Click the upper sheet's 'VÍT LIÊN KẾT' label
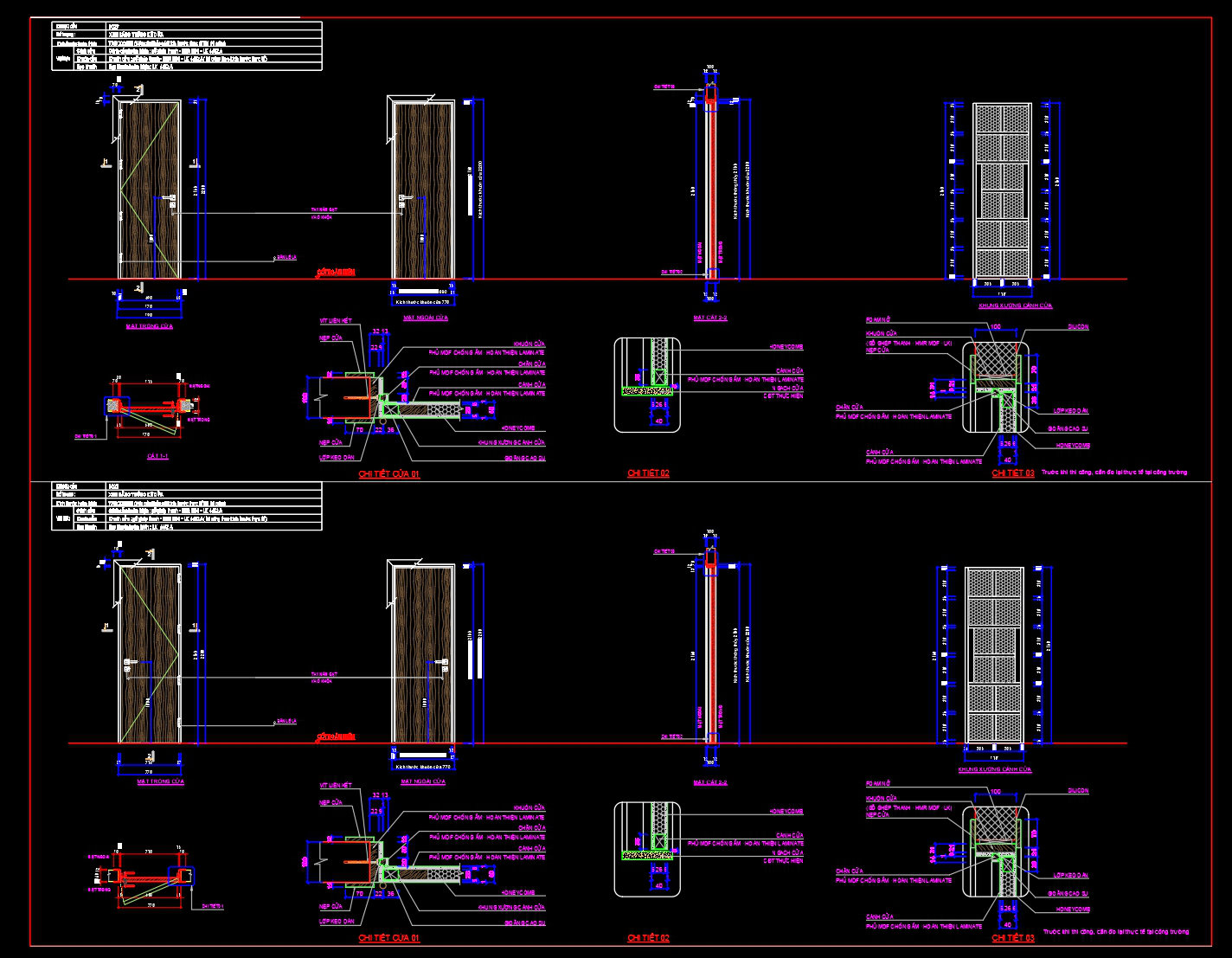This screenshot has height=958, width=1232. [x=336, y=321]
